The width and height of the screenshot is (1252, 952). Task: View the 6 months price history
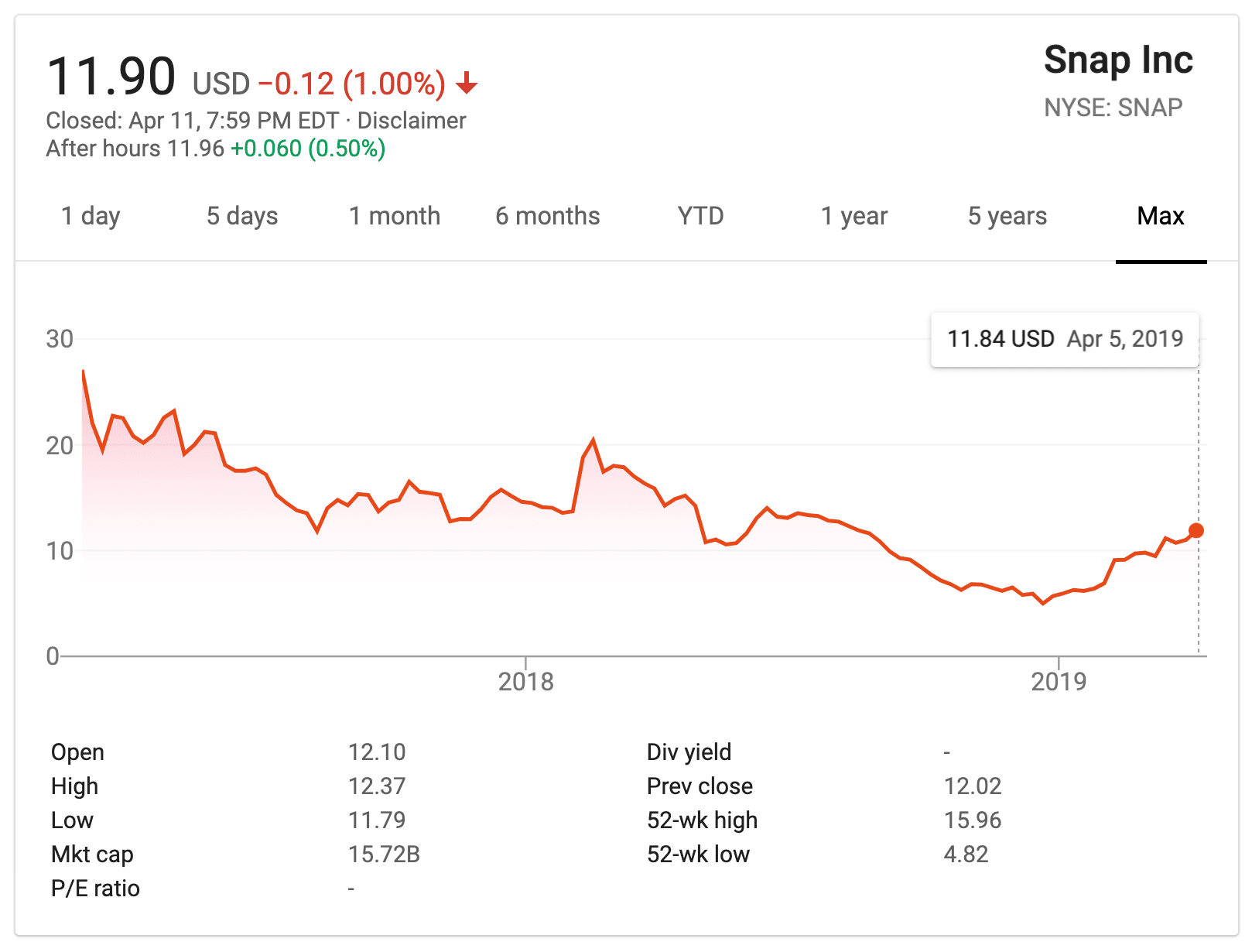548,216
